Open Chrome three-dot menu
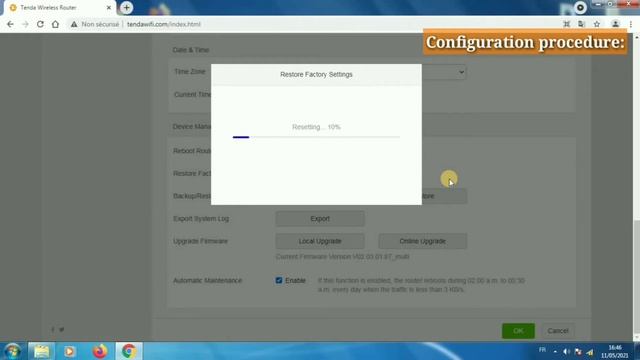Screen dimensions: 640x360 click(x=631, y=24)
